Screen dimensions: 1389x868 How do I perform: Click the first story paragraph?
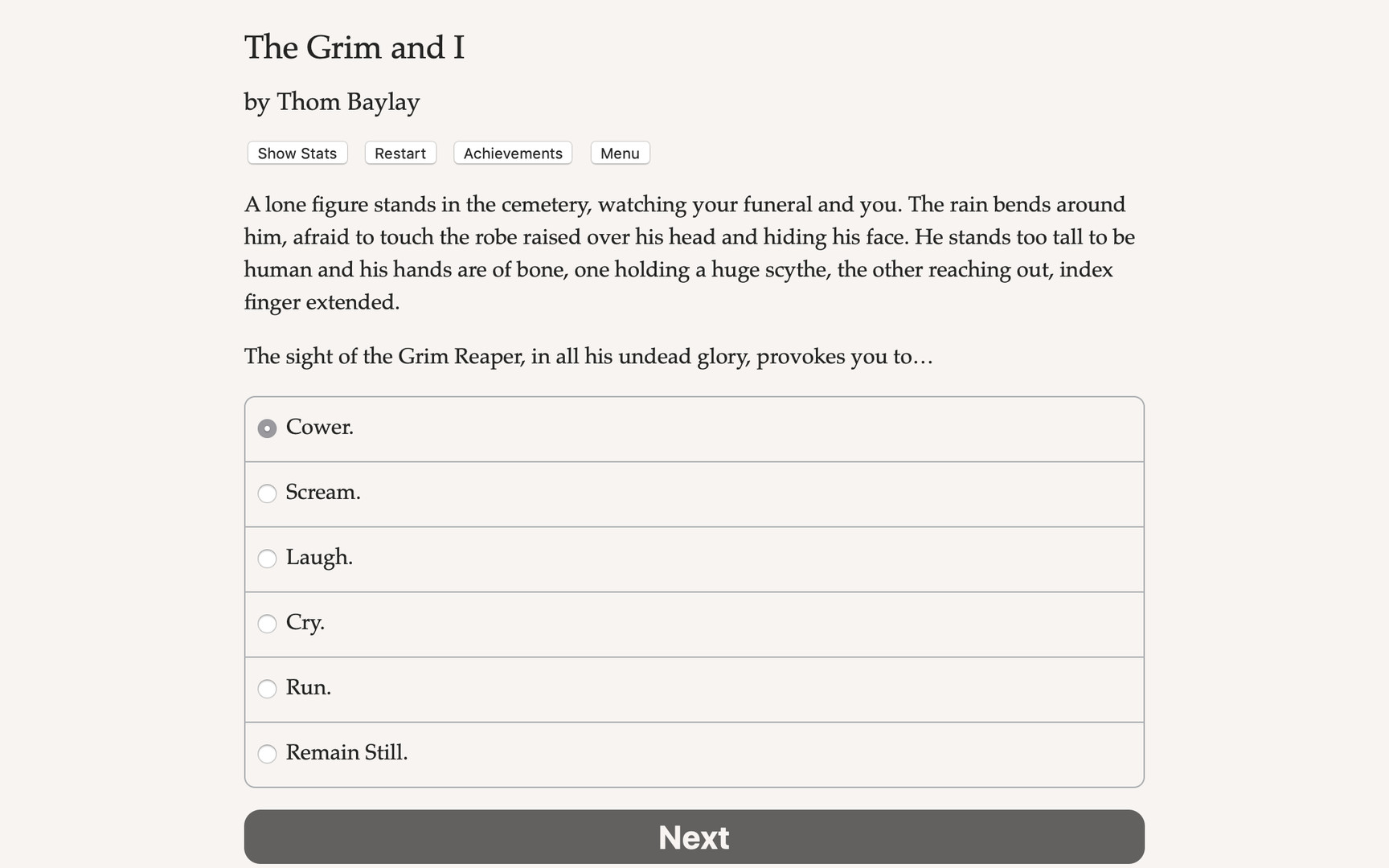[687, 253]
